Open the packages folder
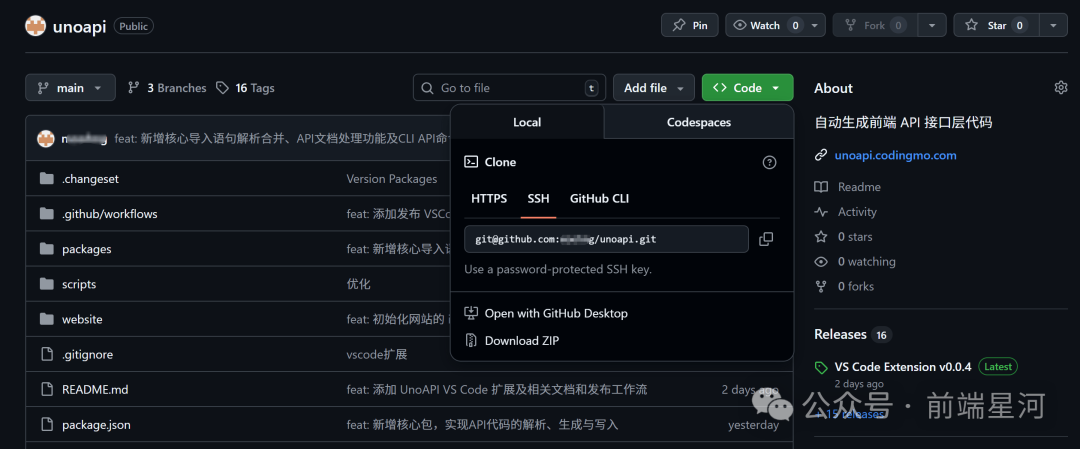The height and width of the screenshot is (449, 1080). pos(86,249)
